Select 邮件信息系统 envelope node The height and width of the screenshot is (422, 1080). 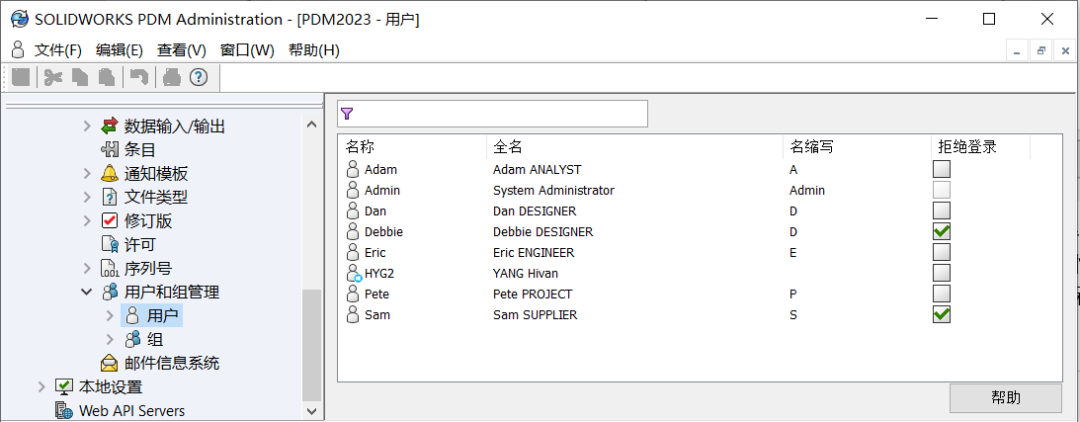point(171,363)
